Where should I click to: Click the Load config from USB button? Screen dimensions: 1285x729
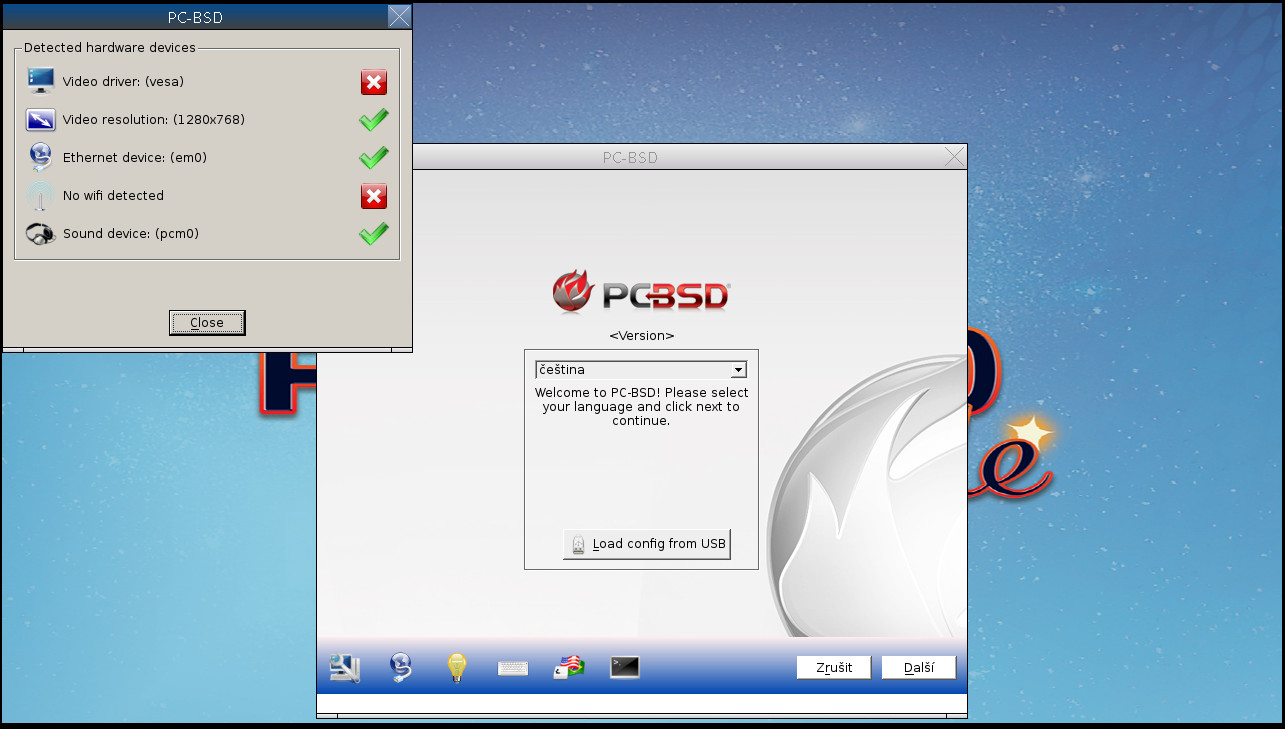[646, 543]
